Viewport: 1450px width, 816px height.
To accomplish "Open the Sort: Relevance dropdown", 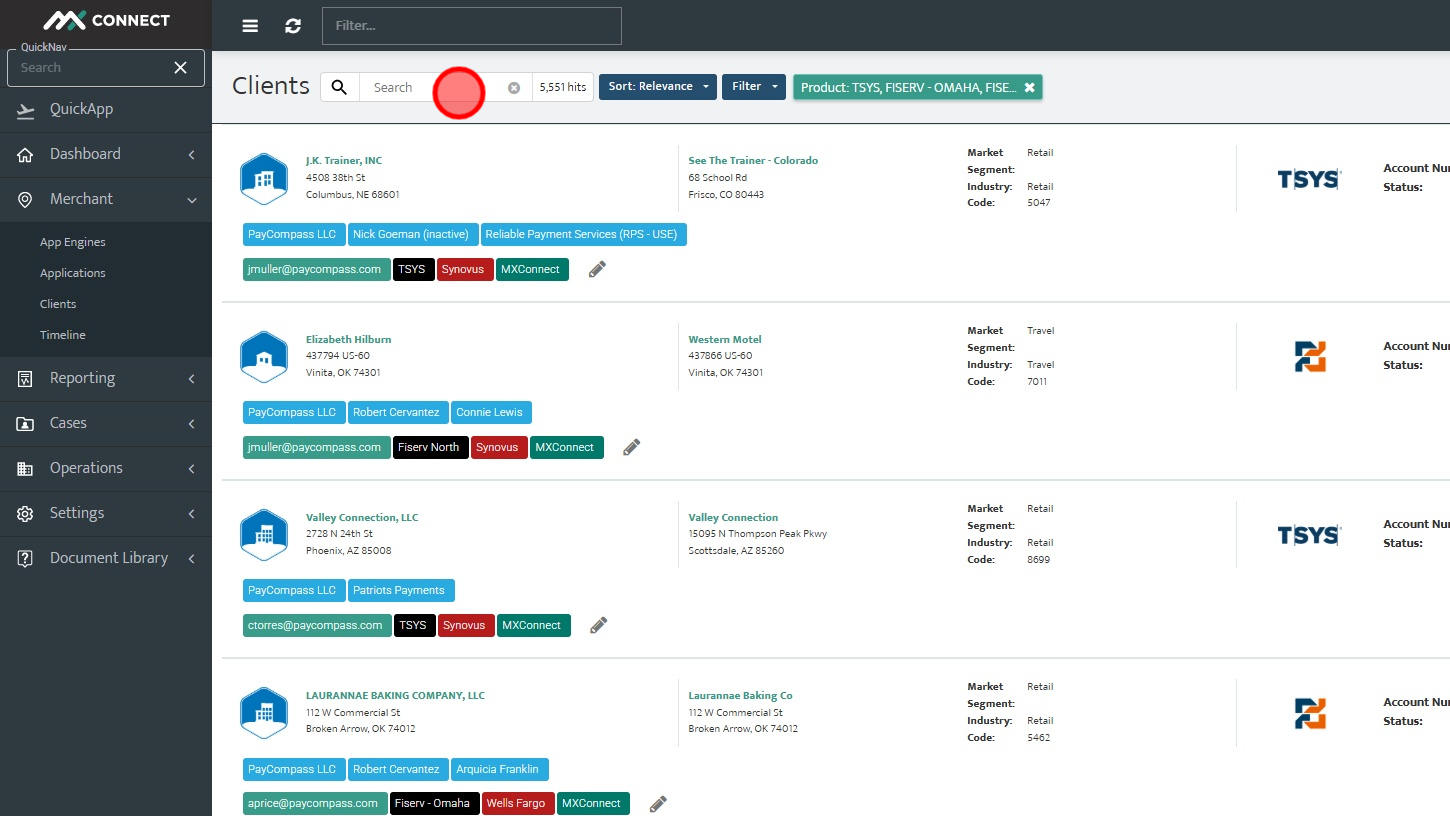I will [658, 87].
